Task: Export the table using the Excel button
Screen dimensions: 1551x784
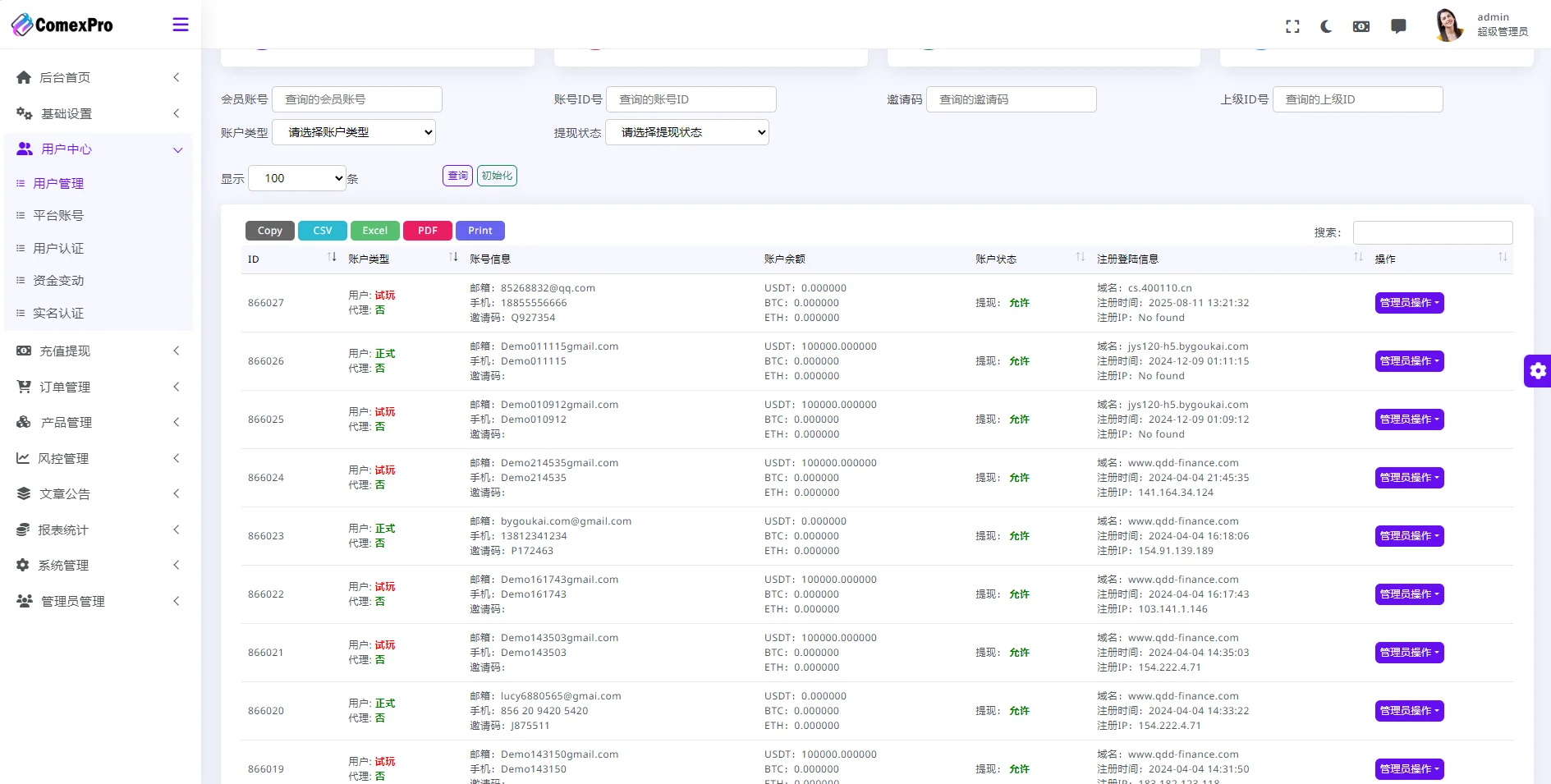Action: 374,231
